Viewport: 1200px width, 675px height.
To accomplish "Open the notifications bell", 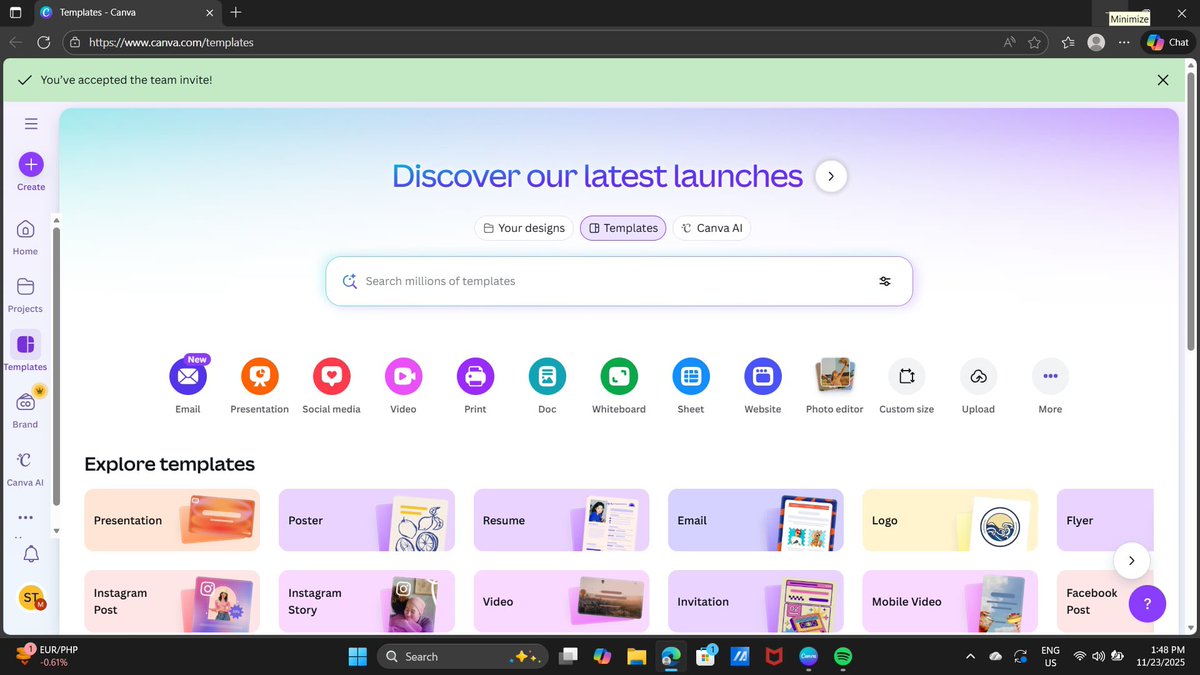I will (x=31, y=554).
